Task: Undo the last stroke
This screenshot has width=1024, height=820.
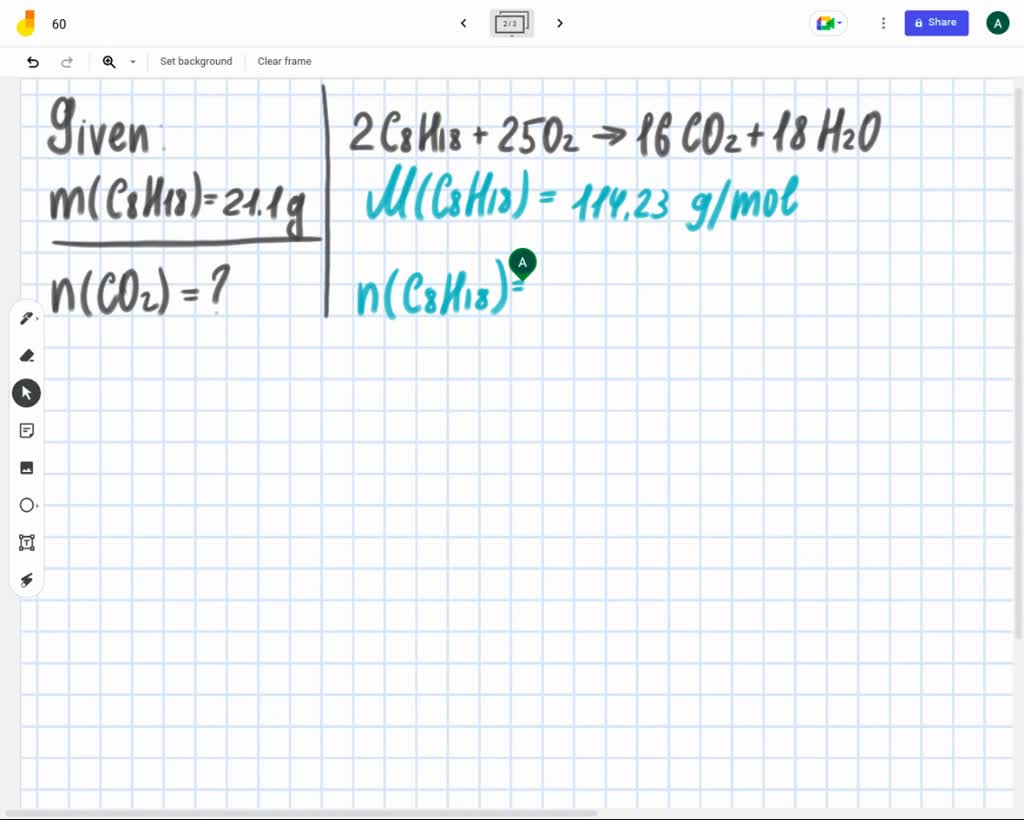Action: [32, 61]
